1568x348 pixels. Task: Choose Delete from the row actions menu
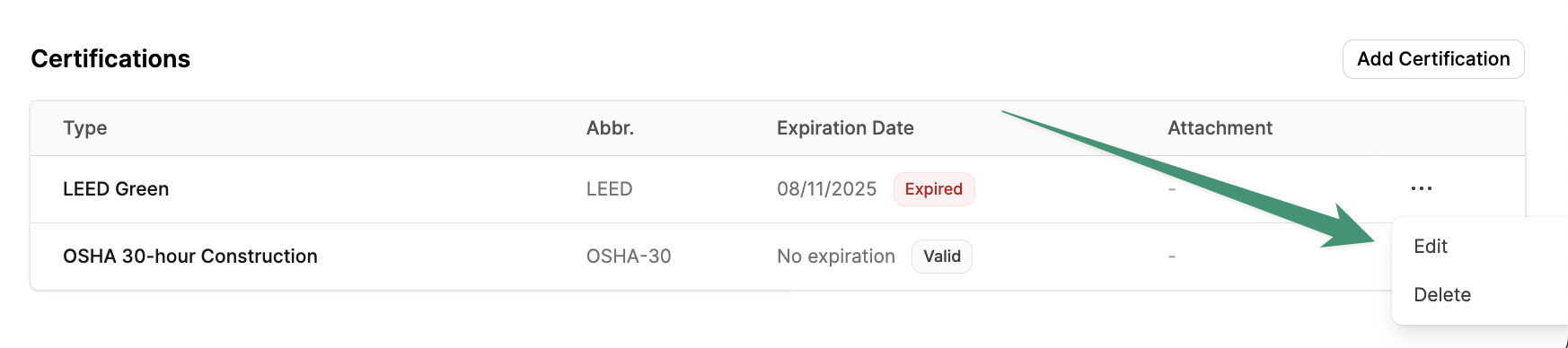[x=1441, y=295]
